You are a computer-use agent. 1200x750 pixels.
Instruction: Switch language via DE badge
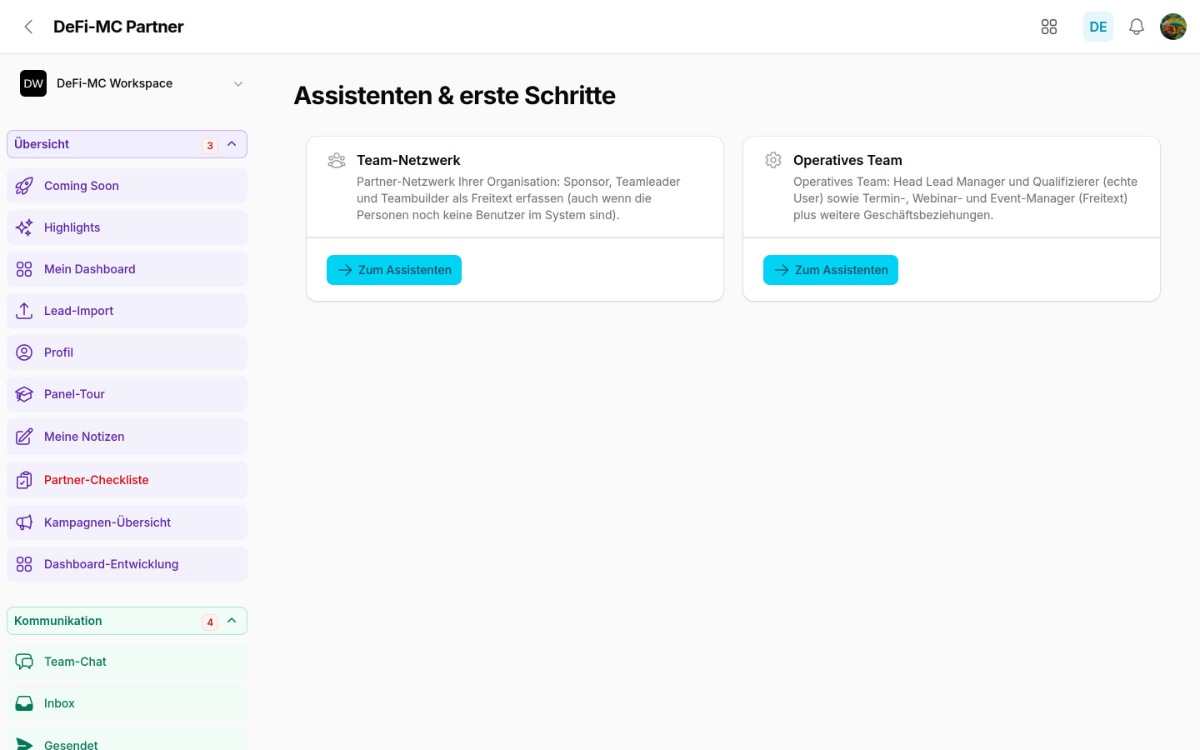click(1098, 27)
